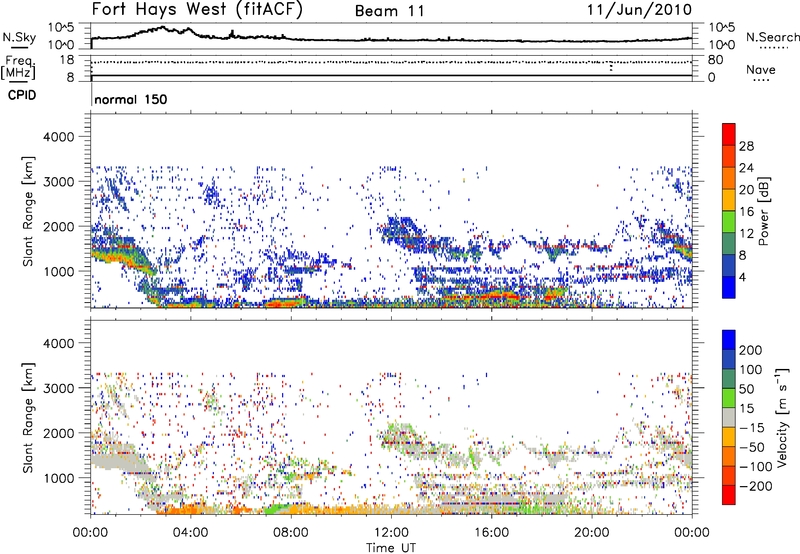This screenshot has height=554, width=800.
Task: Click the 16 label on power colorbar
Action: pos(746,212)
